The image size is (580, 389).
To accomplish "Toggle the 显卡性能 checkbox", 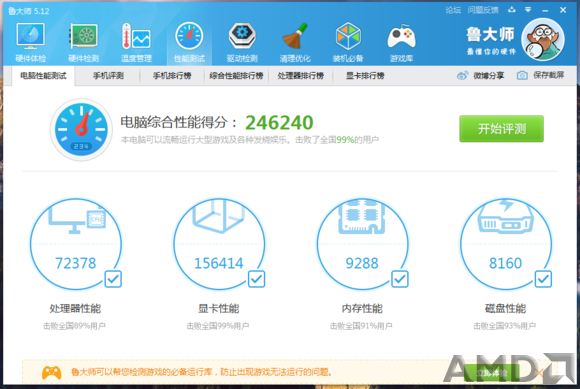I will (x=256, y=279).
